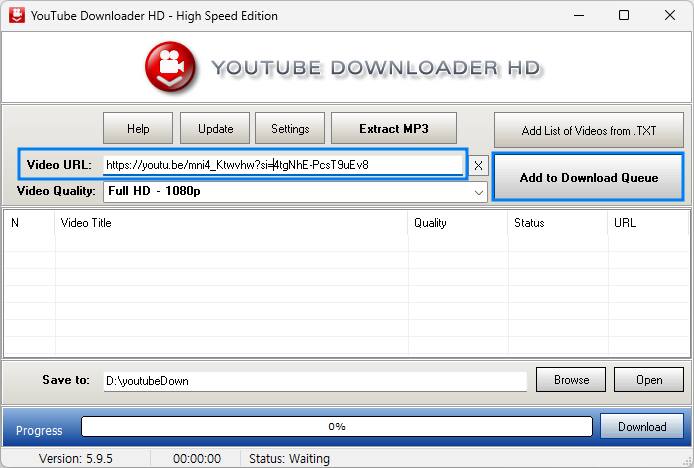694x468 pixels.
Task: Click the Quality column header
Action: click(458, 223)
